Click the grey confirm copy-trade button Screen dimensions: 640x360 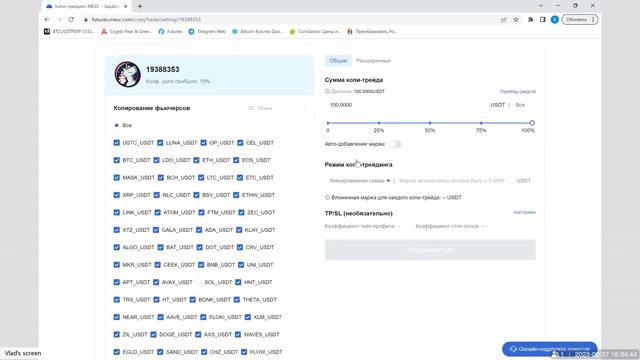pyautogui.click(x=430, y=250)
